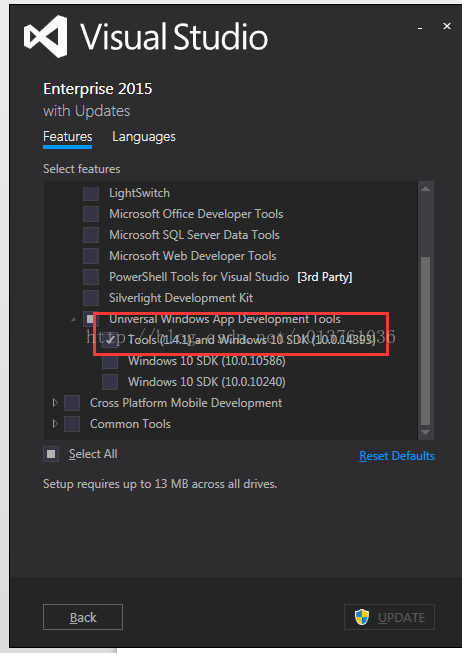Viewport: 462px width, 653px height.
Task: Click the feature list scrollbar thumb
Action: 425,341
